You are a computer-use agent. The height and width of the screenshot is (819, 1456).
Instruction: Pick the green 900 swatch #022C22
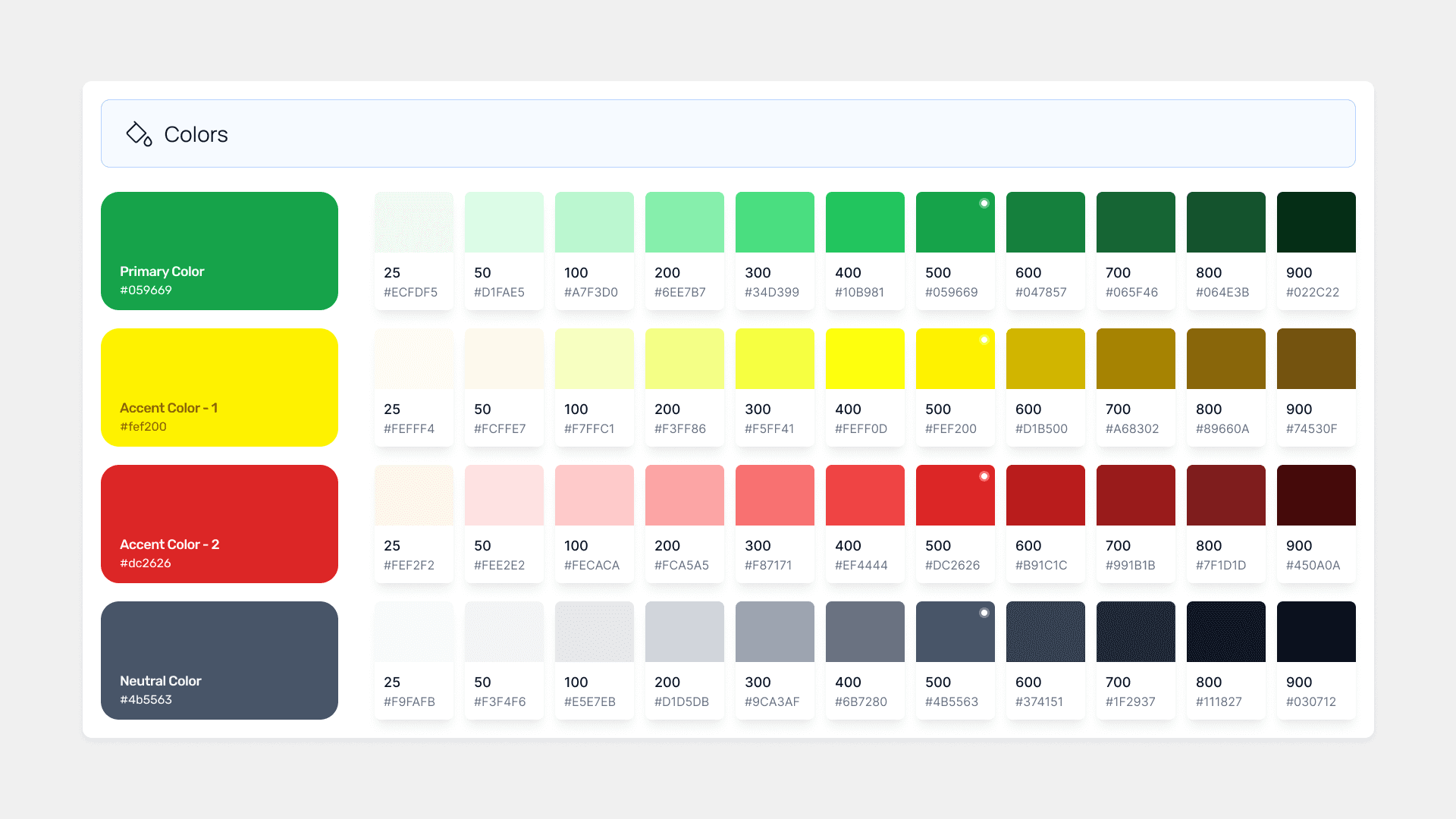[1316, 222]
